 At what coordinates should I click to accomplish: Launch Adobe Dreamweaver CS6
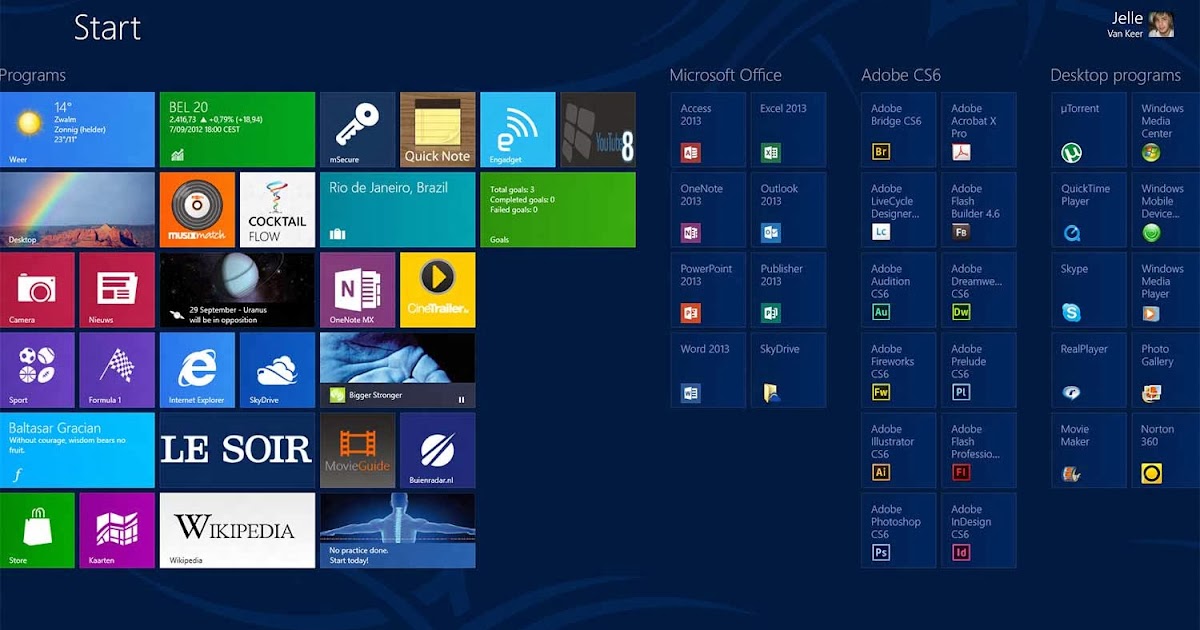click(x=978, y=290)
